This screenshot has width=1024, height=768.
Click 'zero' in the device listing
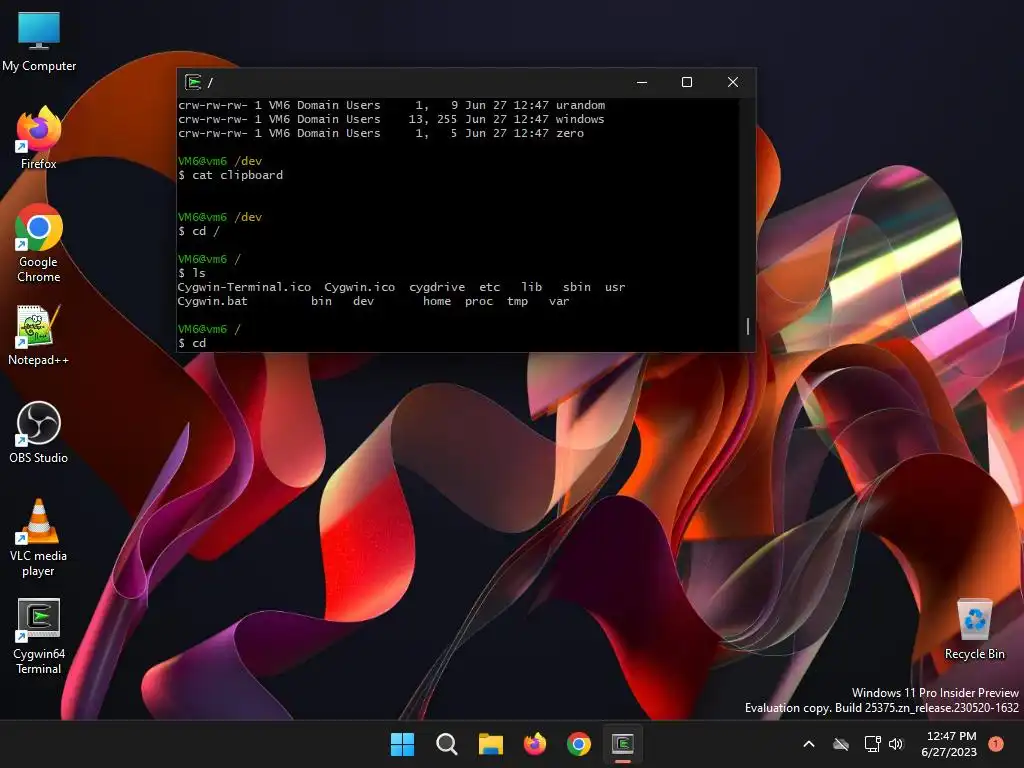tap(569, 133)
